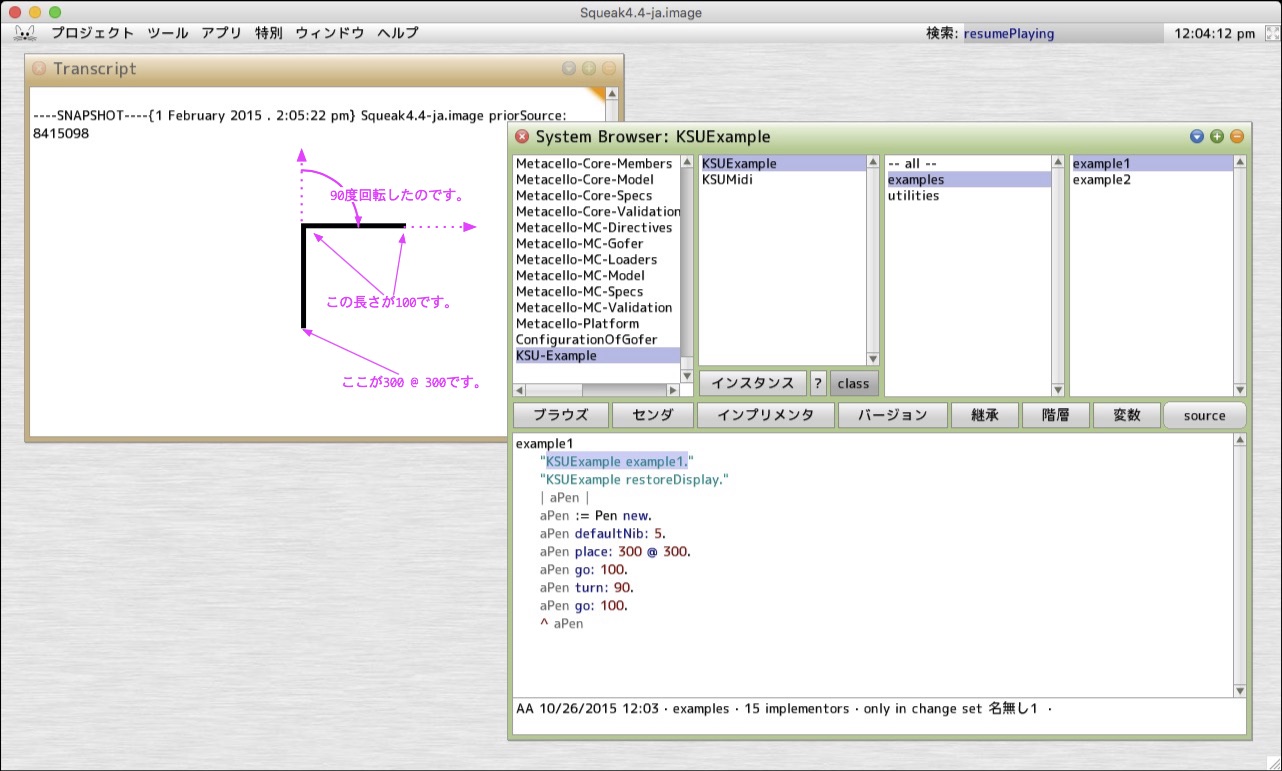1282x771 pixels.
Task: Close the Transcript window
Action: [x=39, y=69]
